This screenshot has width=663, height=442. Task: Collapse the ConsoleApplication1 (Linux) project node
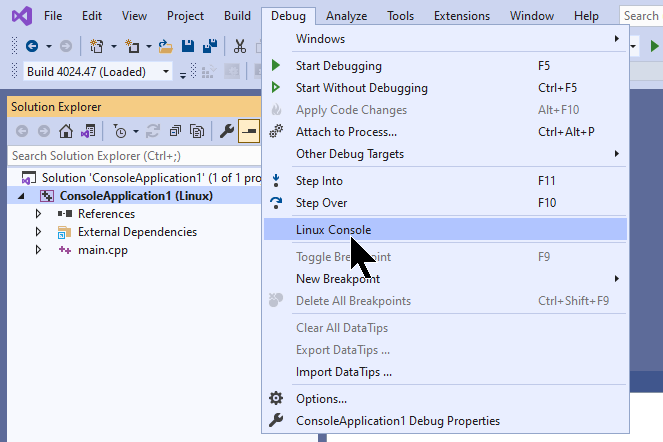coord(21,196)
